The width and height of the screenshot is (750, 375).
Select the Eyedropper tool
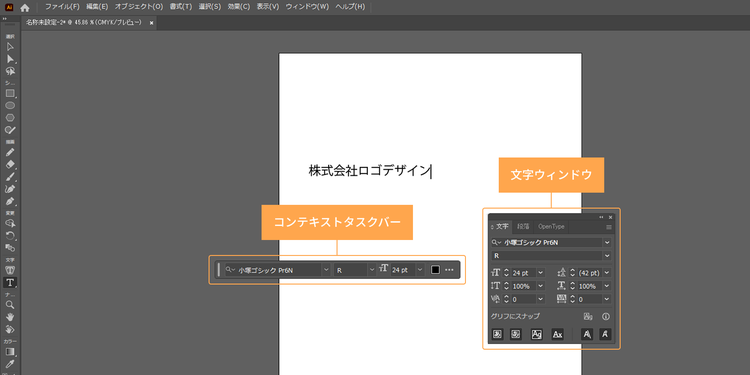[10, 364]
